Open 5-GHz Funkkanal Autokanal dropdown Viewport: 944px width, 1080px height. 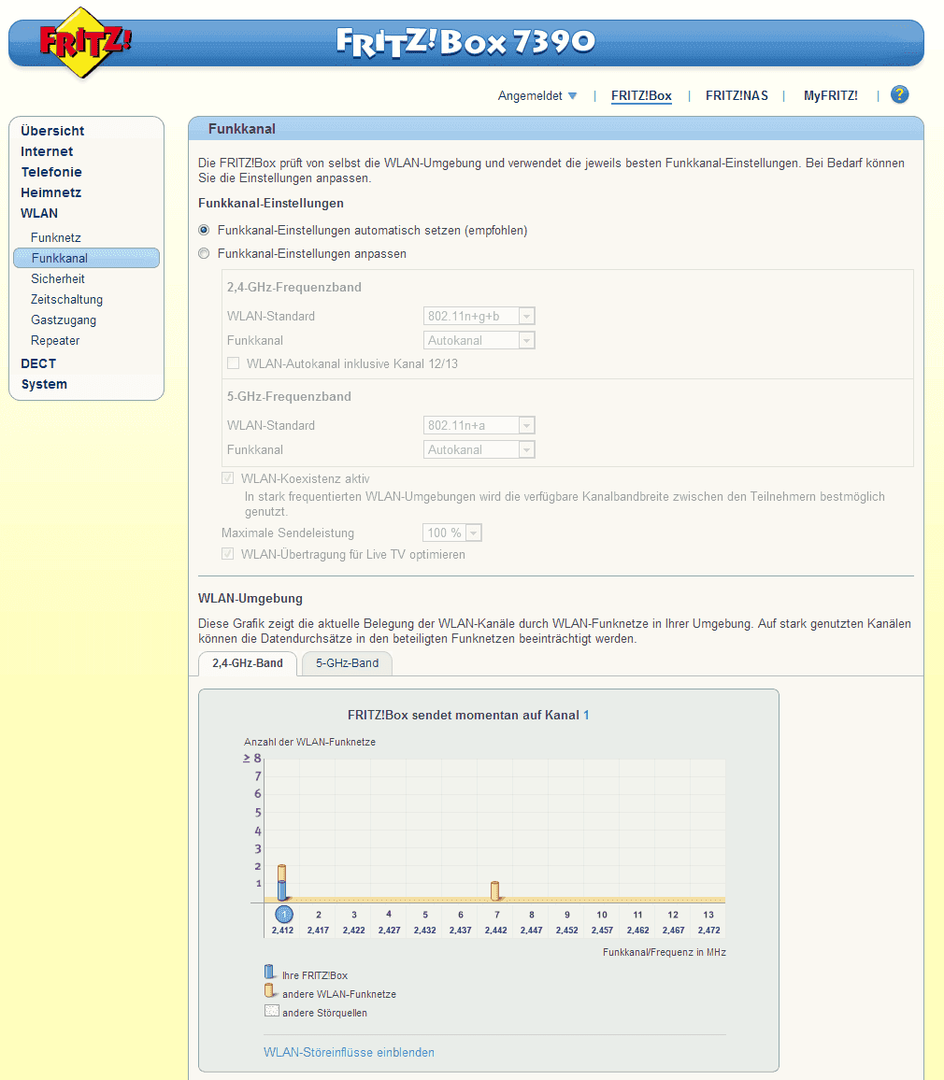coord(479,450)
